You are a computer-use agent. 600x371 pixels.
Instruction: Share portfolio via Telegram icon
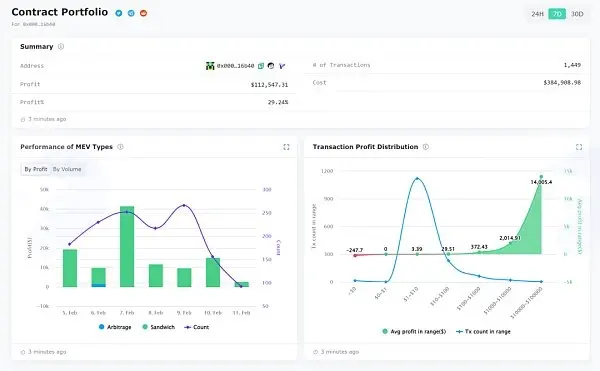131,13
